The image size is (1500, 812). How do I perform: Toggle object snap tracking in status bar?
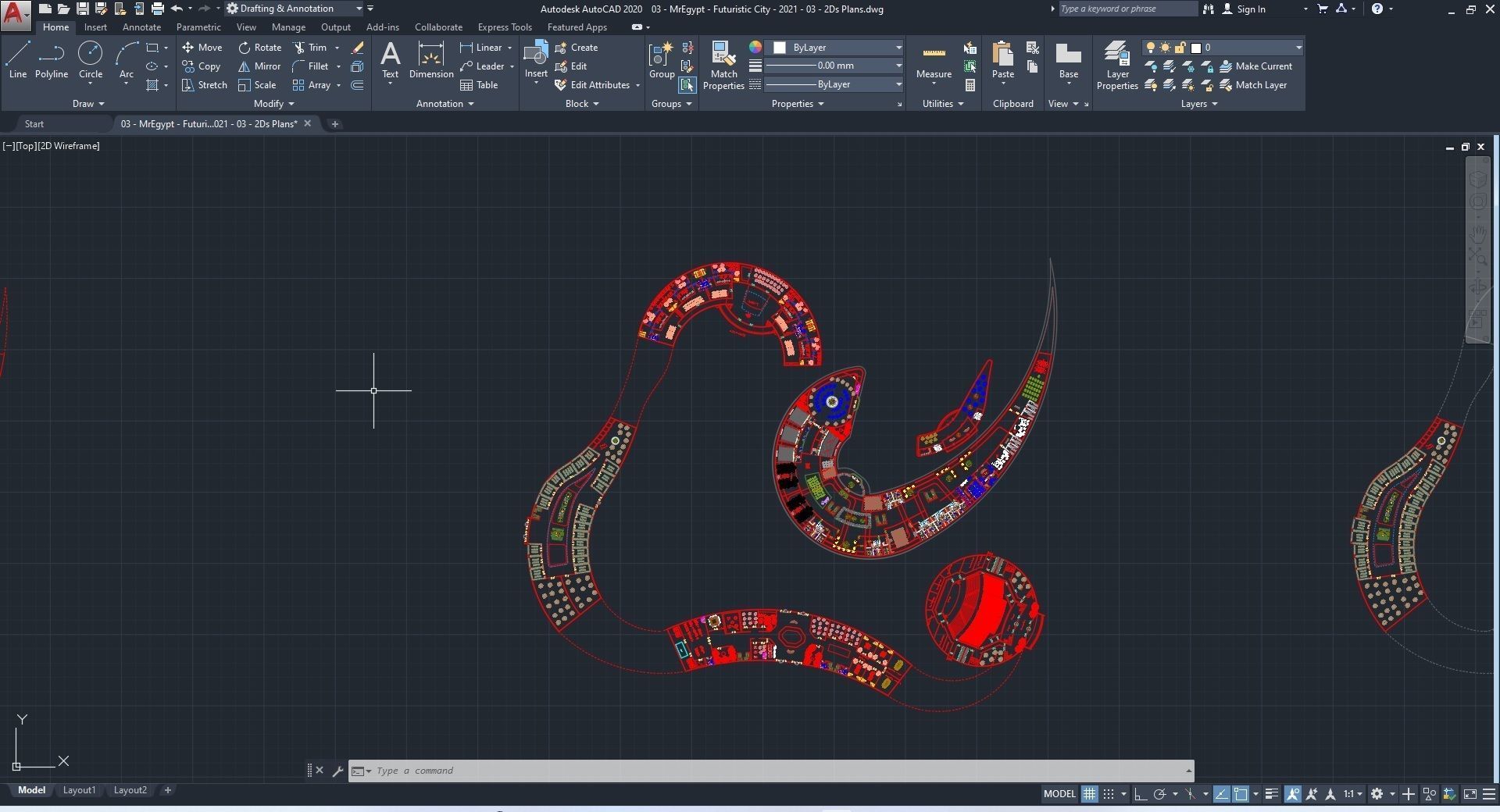[x=1222, y=794]
